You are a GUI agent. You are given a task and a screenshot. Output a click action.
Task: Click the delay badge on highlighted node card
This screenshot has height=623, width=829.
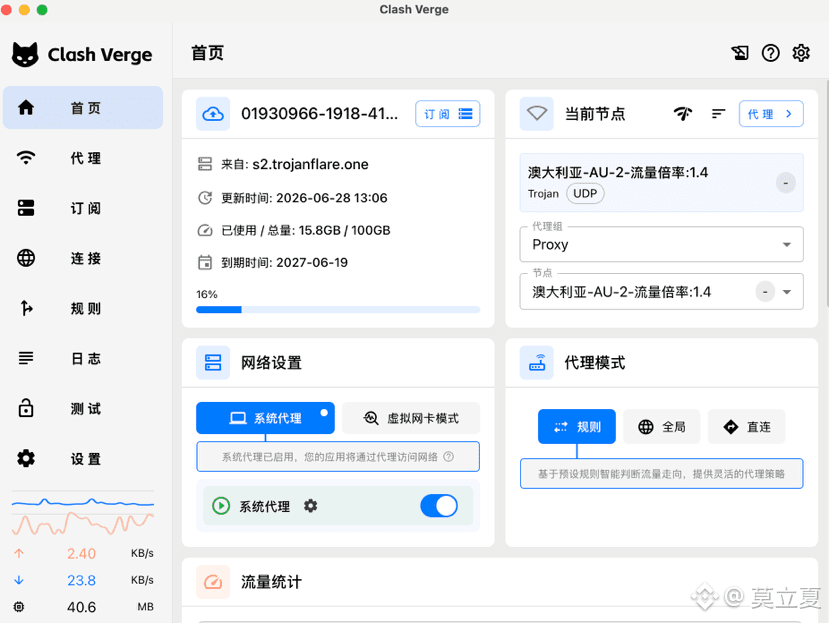tap(786, 183)
